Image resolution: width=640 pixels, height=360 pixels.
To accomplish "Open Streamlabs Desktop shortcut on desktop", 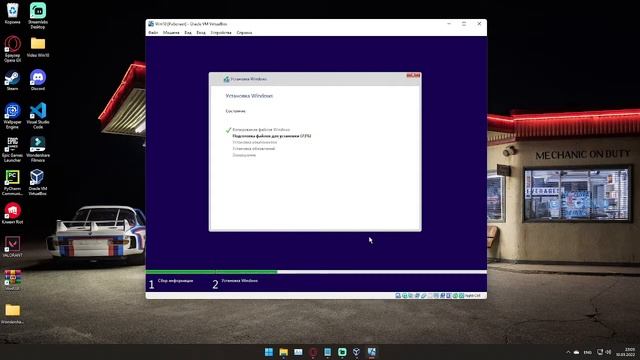I will [x=38, y=16].
